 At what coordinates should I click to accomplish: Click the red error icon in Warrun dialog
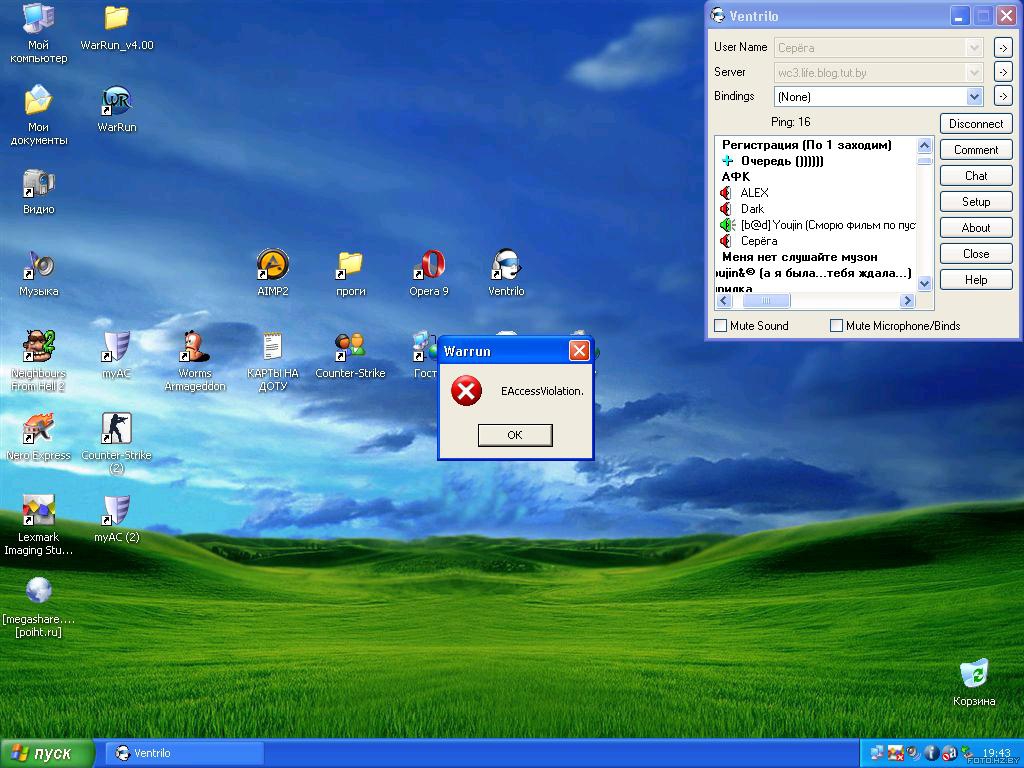(466, 391)
